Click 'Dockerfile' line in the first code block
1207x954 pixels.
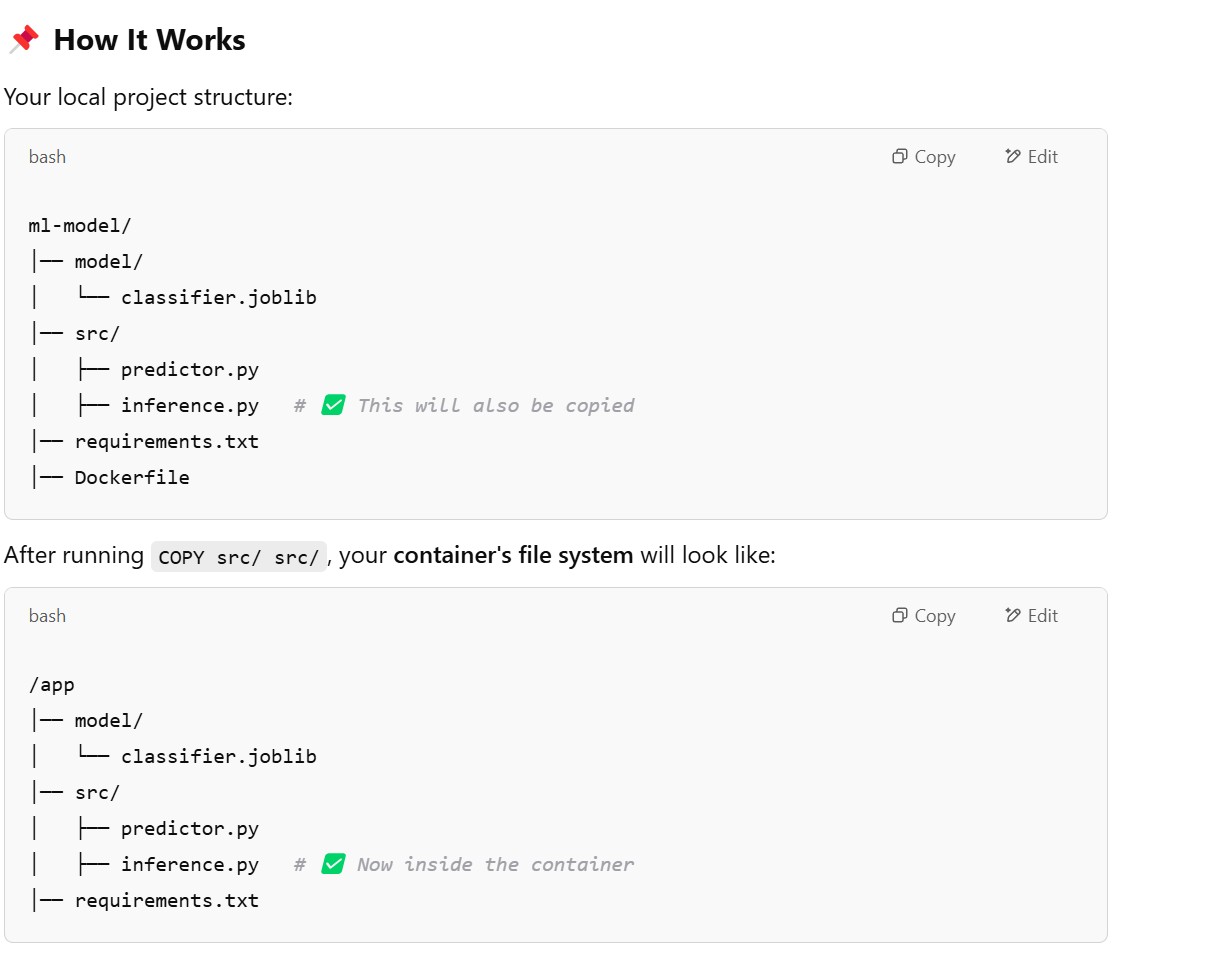tap(132, 477)
